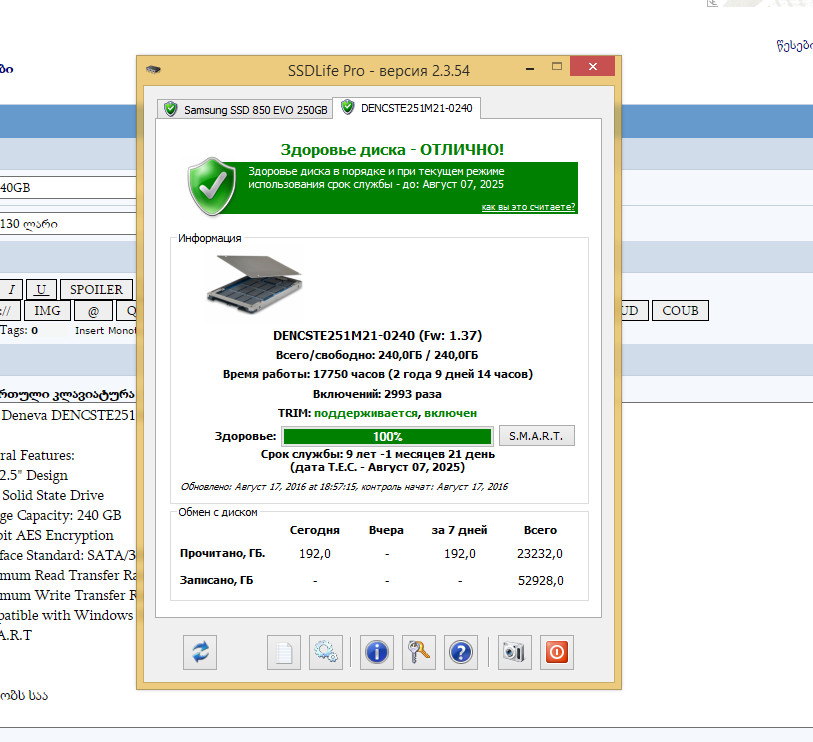Viewport: 813px width, 742px height.
Task: Open settings gears icon
Action: point(326,652)
